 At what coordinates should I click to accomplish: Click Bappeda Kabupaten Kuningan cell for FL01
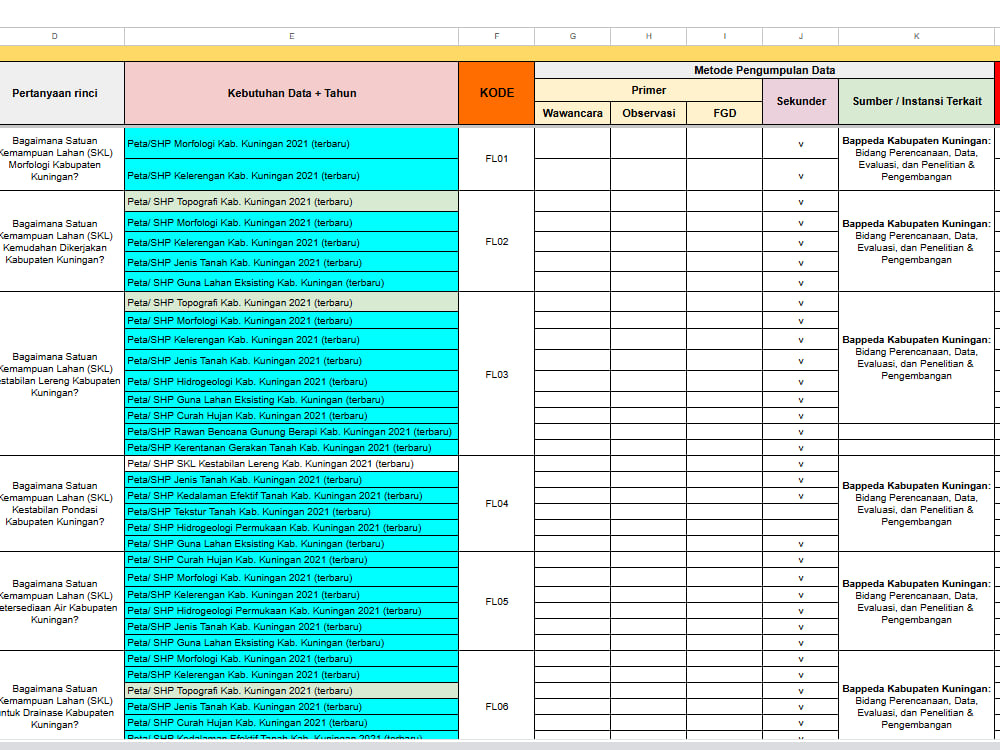(916, 159)
